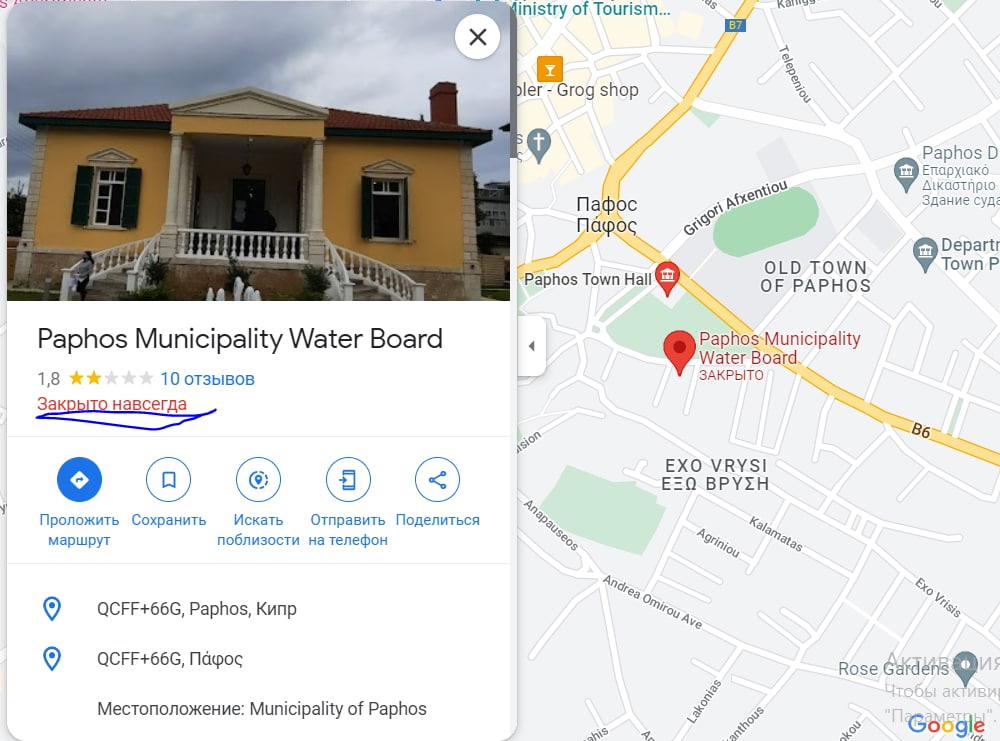Image resolution: width=1000 pixels, height=741 pixels.
Task: Click the star rating display
Action: pyautogui.click(x=111, y=378)
